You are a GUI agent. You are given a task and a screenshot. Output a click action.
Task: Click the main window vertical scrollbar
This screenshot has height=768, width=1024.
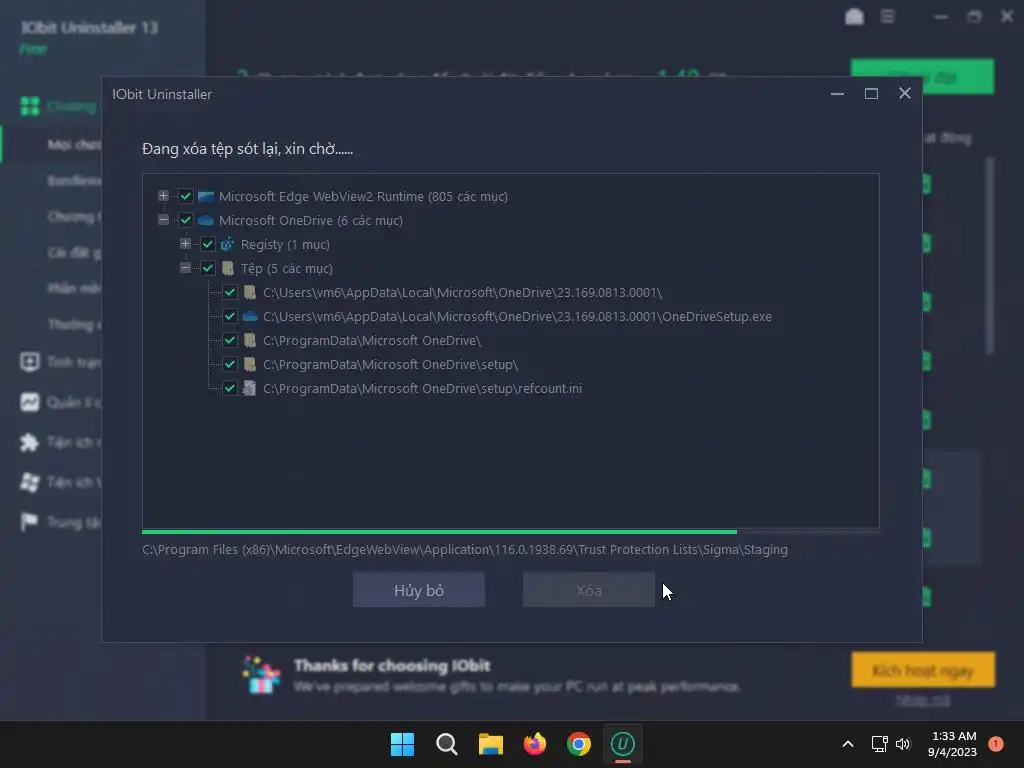point(989,256)
